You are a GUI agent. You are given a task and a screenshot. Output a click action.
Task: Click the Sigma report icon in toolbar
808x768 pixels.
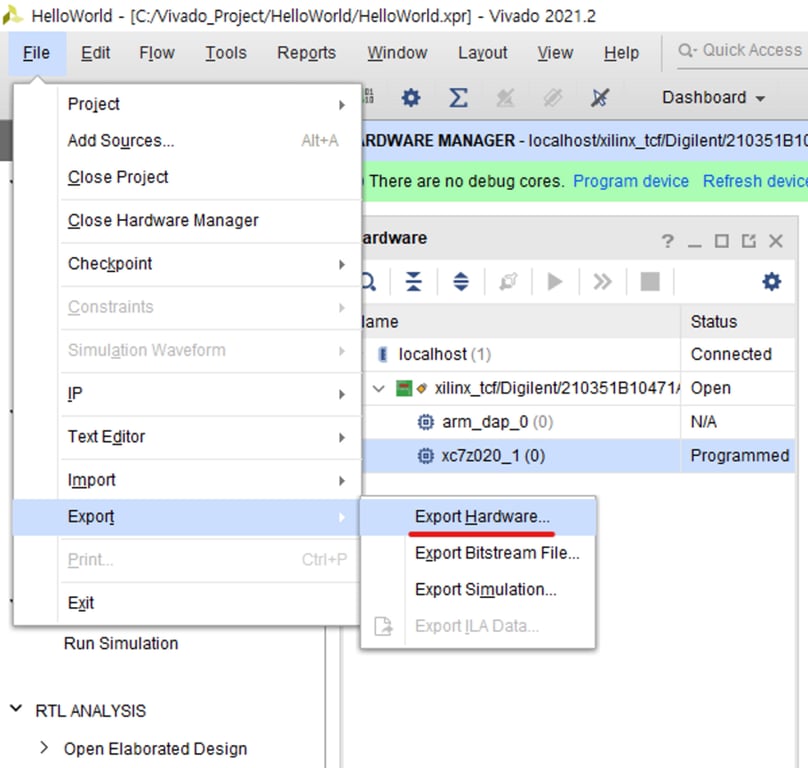(458, 97)
